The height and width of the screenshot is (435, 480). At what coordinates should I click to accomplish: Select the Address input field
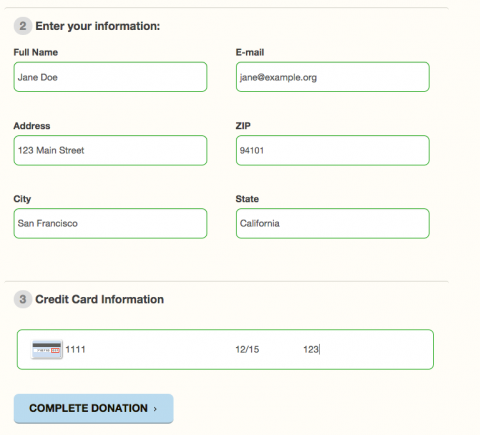click(110, 150)
